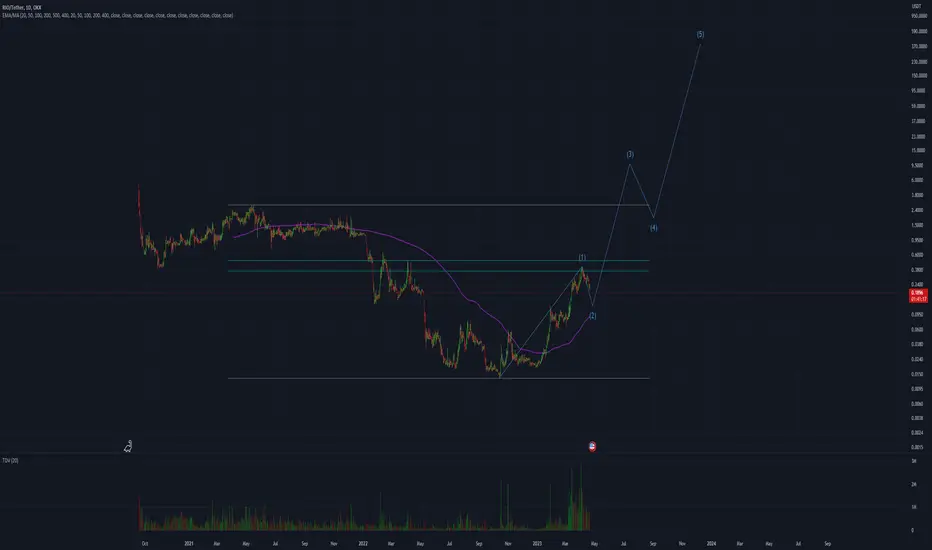Click the wave label (2)
The image size is (932, 550).
tap(592, 316)
